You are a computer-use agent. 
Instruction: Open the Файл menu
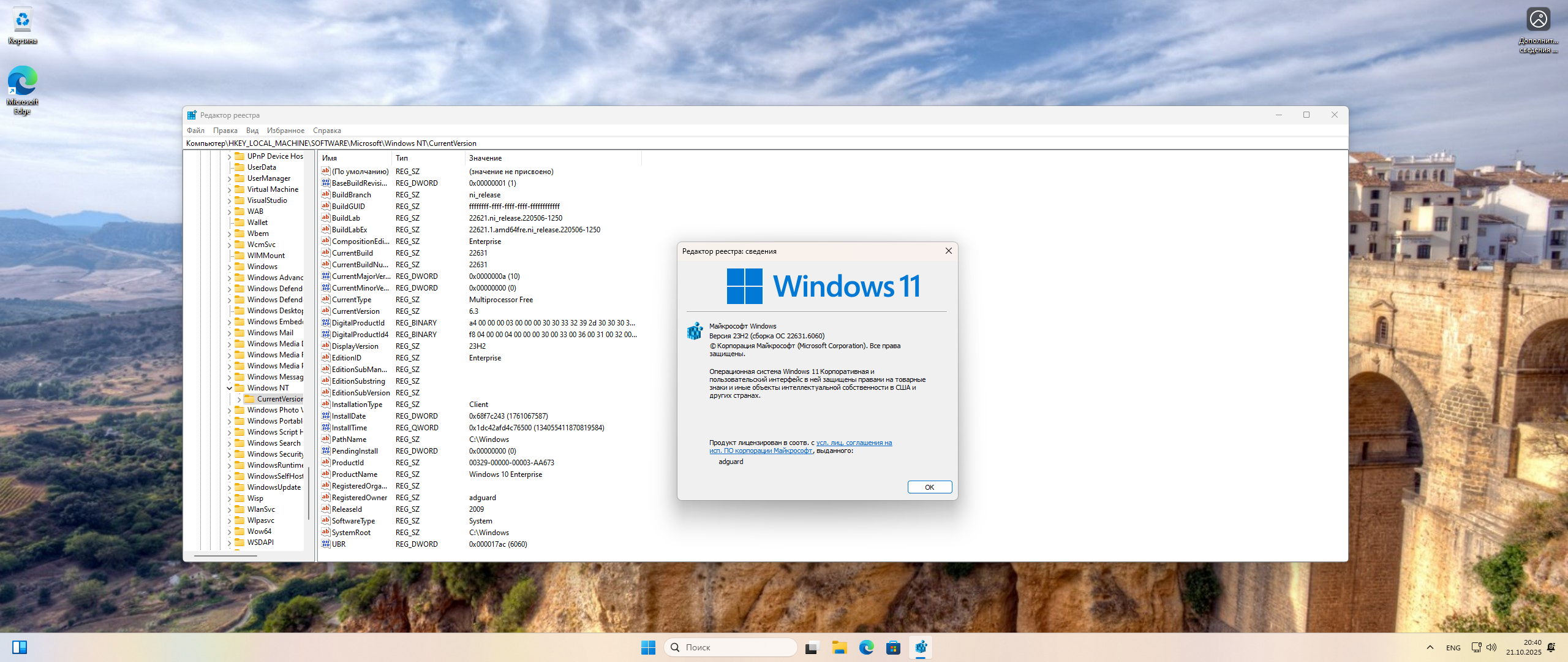[x=195, y=131]
